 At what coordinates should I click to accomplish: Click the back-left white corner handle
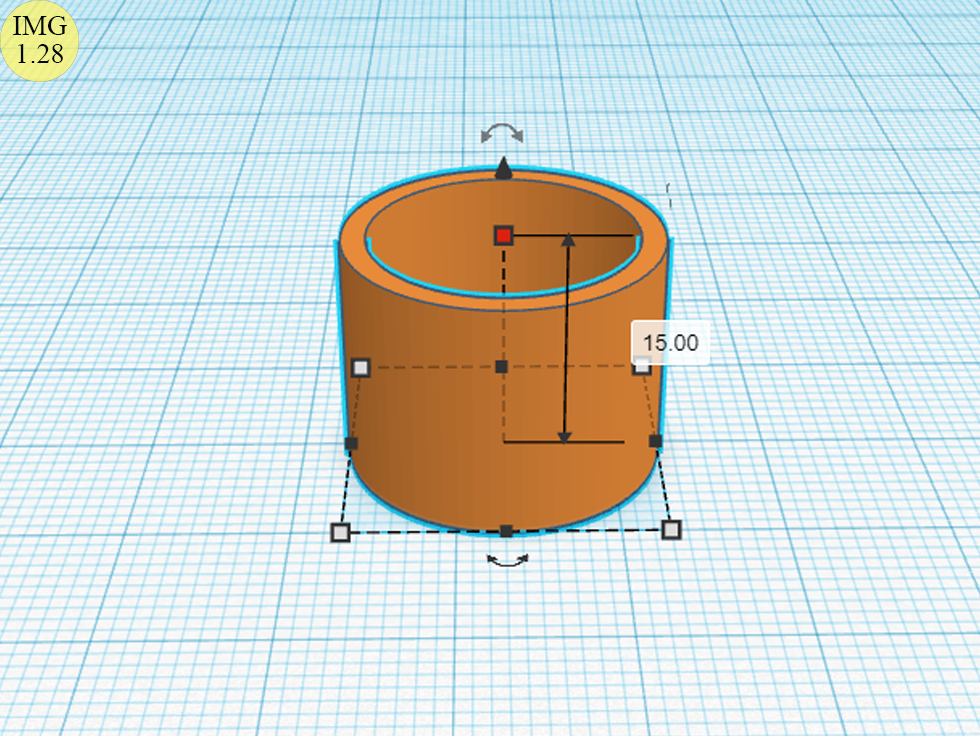click(361, 367)
